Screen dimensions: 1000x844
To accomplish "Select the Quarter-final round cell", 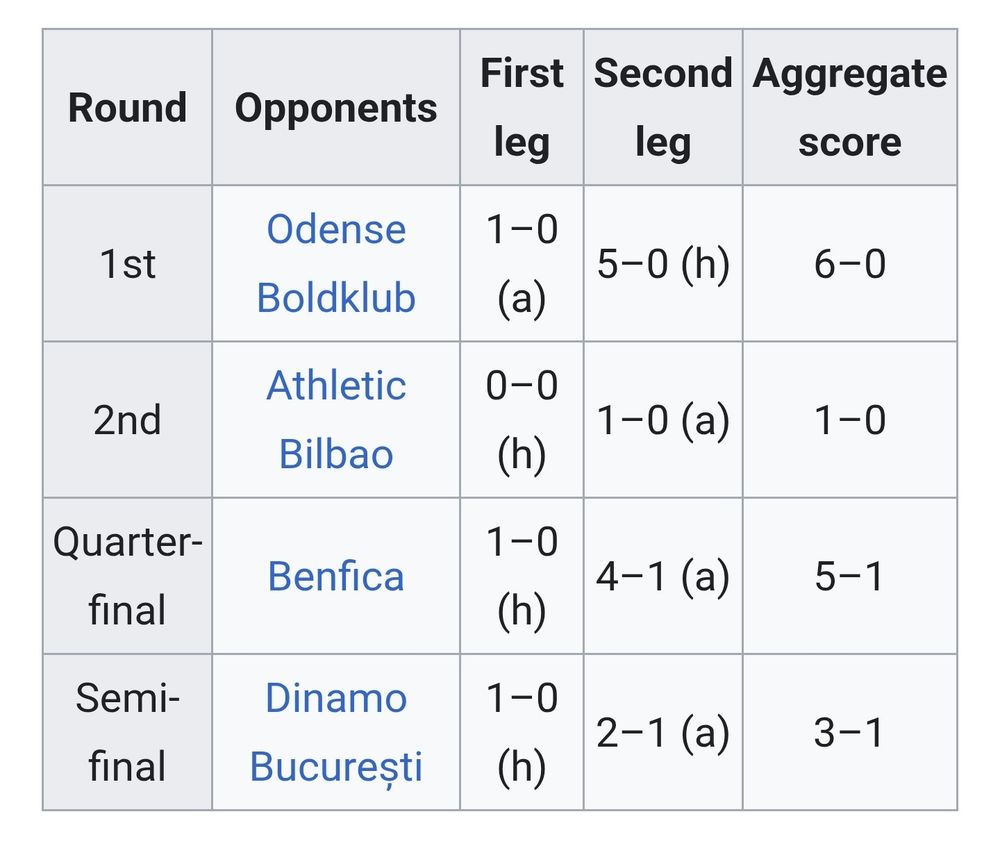I will [x=128, y=576].
